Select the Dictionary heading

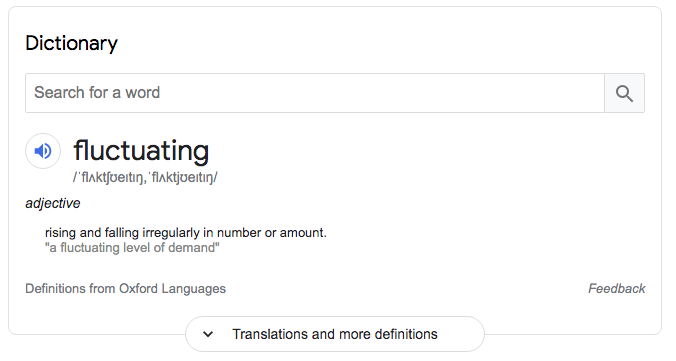72,44
